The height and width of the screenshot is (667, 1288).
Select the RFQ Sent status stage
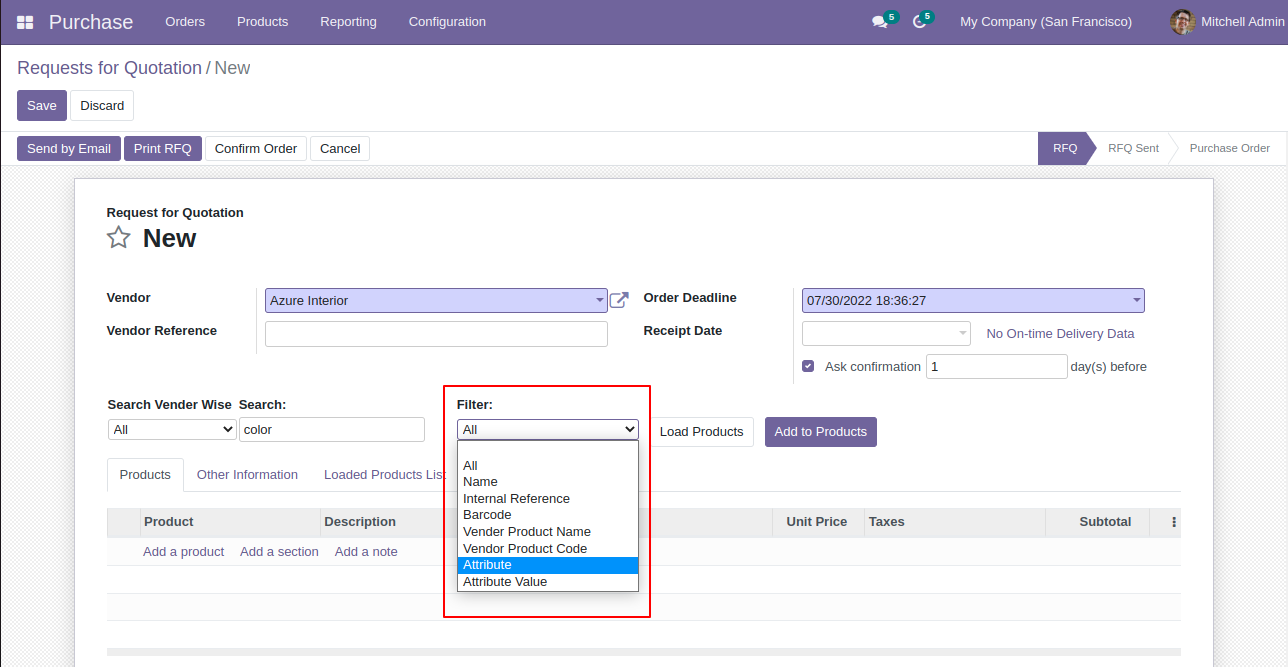coord(1133,148)
